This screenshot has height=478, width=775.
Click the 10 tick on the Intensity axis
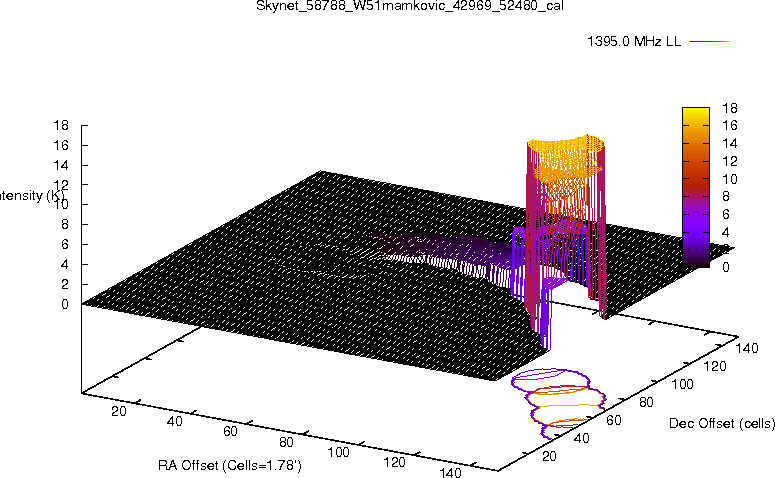[x=61, y=204]
